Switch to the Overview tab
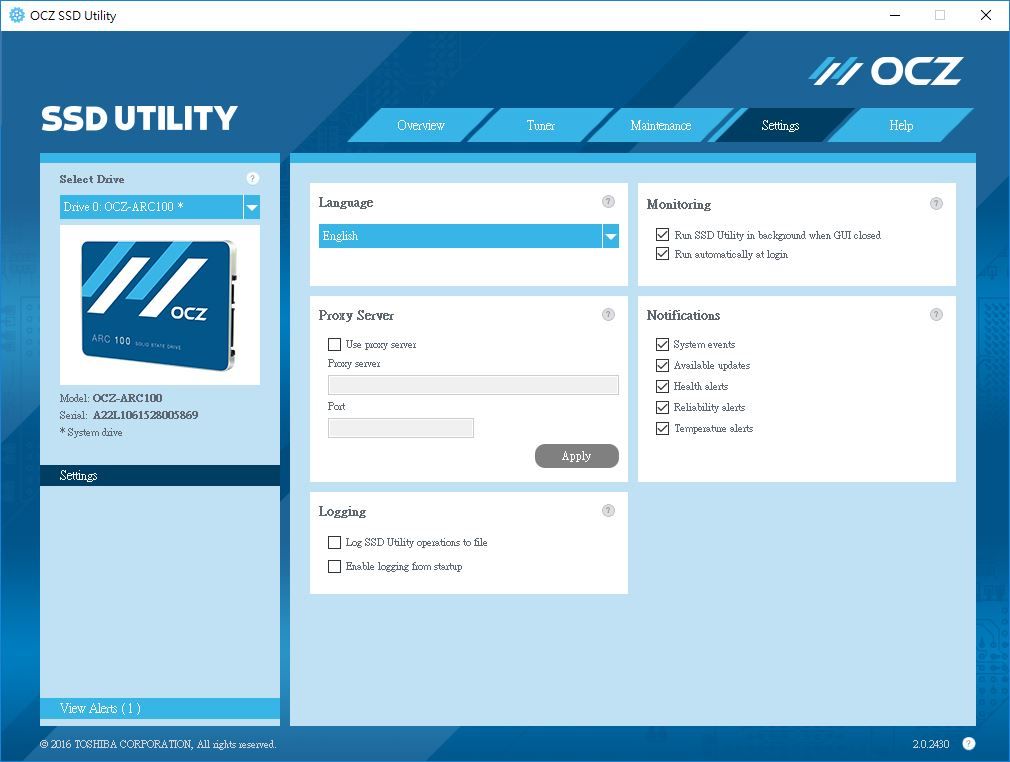 421,125
